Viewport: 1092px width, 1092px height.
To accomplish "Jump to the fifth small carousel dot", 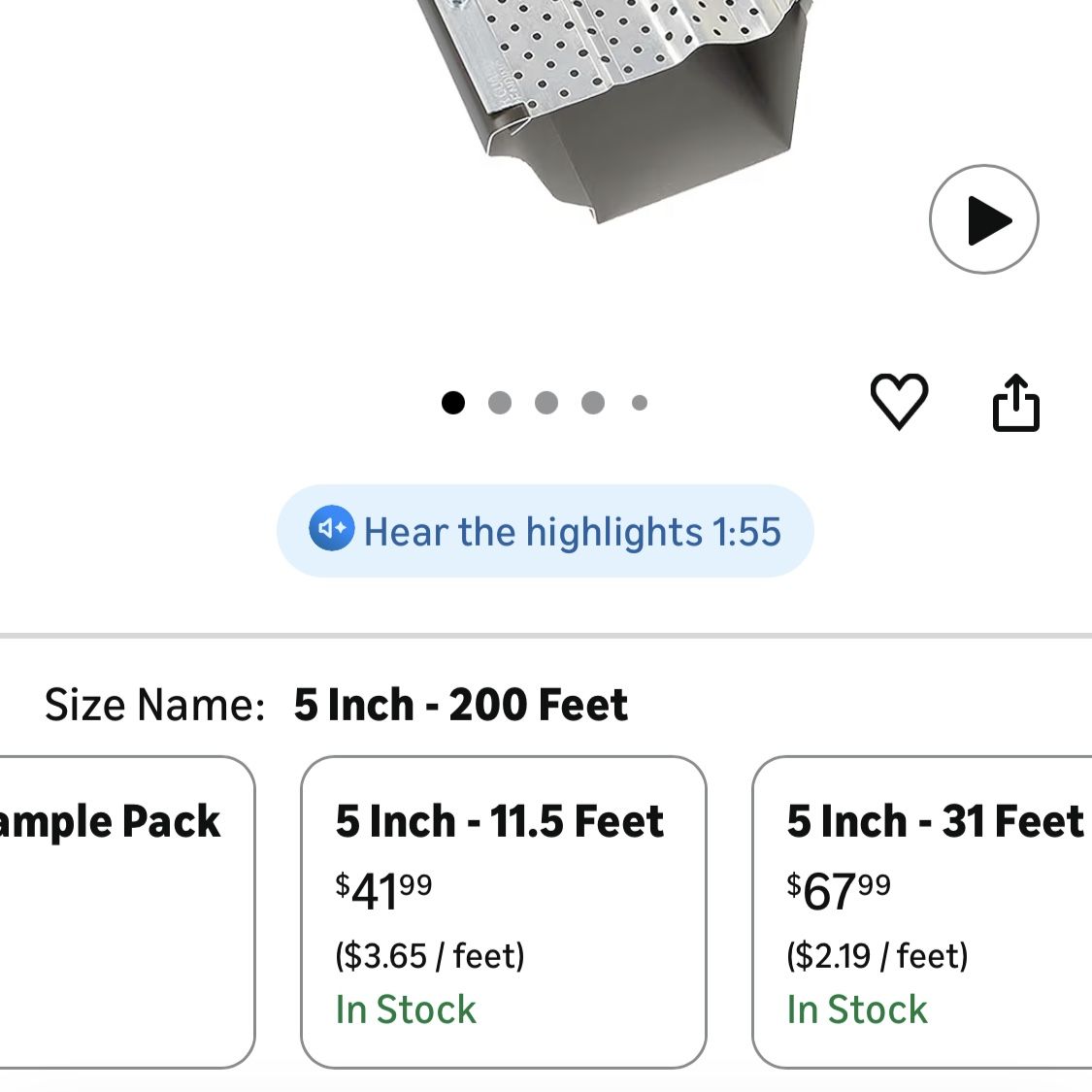I will click(639, 402).
